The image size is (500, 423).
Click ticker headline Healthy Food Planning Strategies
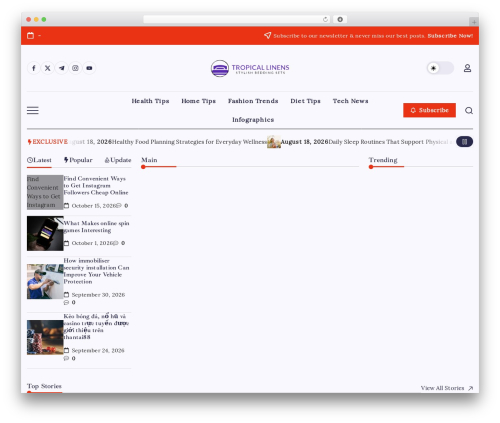189,142
